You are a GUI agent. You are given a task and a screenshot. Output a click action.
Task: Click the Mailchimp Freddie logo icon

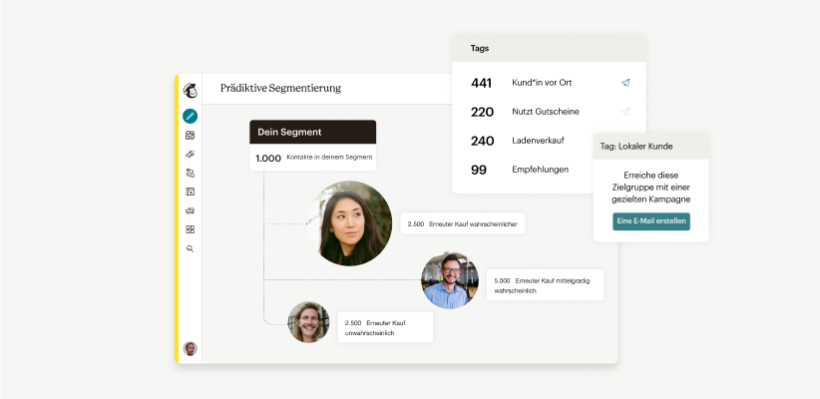(x=190, y=90)
